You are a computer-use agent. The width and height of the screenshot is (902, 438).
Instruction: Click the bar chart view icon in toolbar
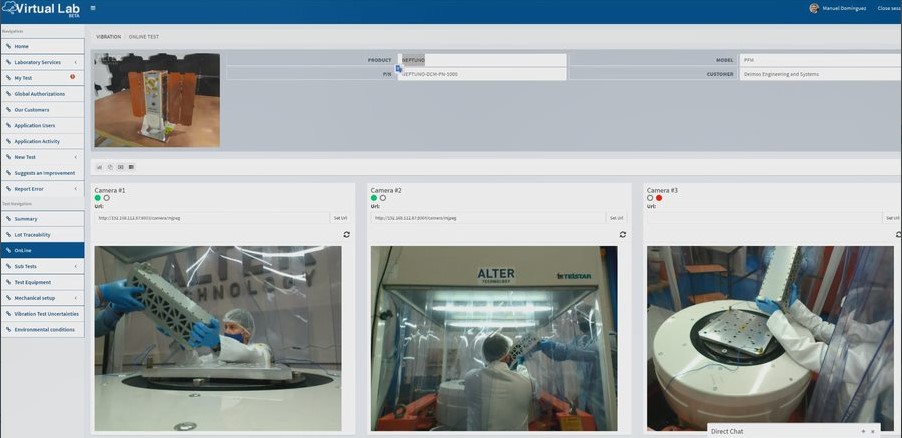click(100, 167)
